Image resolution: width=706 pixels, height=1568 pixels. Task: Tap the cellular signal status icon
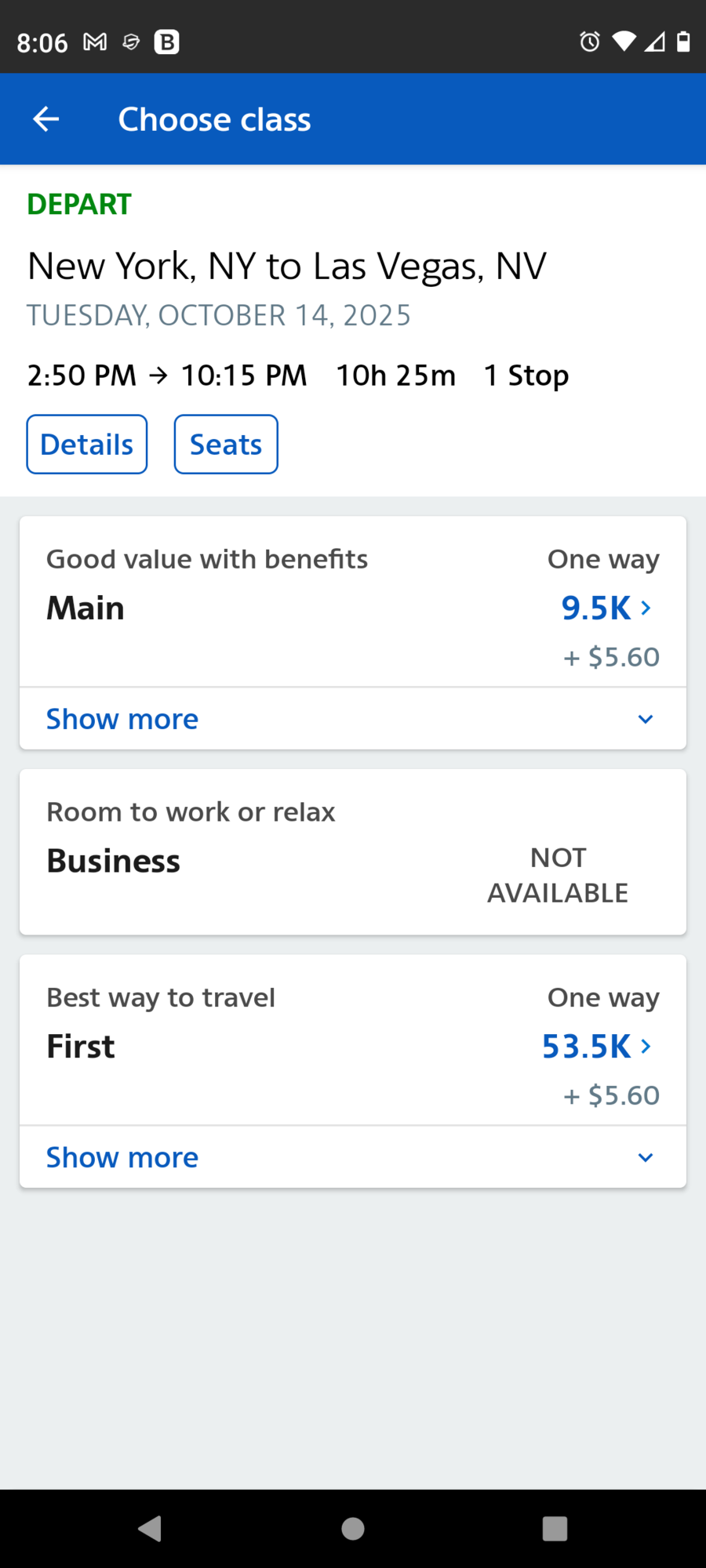coord(655,42)
